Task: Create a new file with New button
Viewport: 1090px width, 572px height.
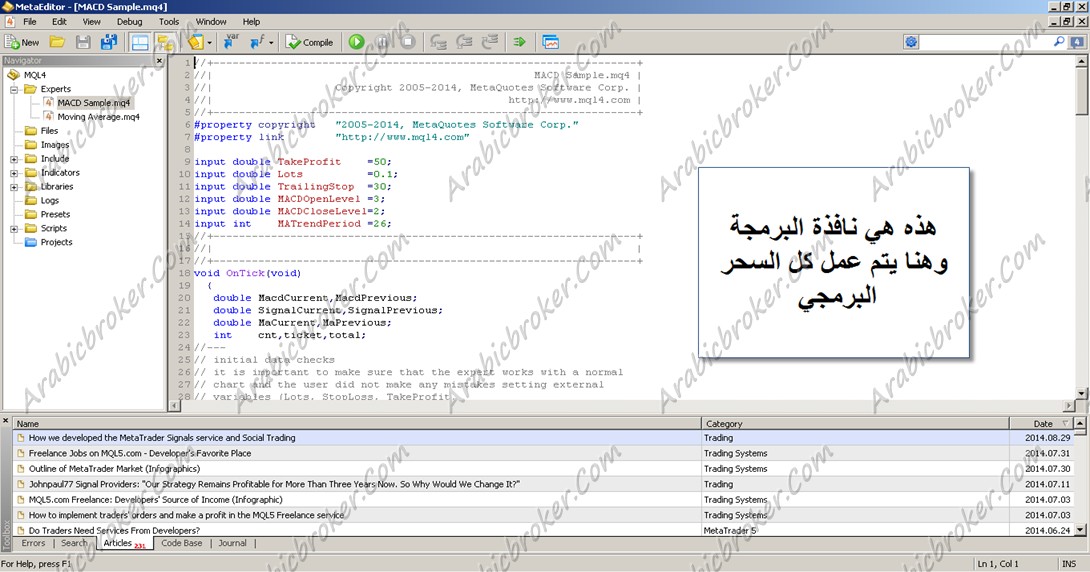Action: [22, 42]
